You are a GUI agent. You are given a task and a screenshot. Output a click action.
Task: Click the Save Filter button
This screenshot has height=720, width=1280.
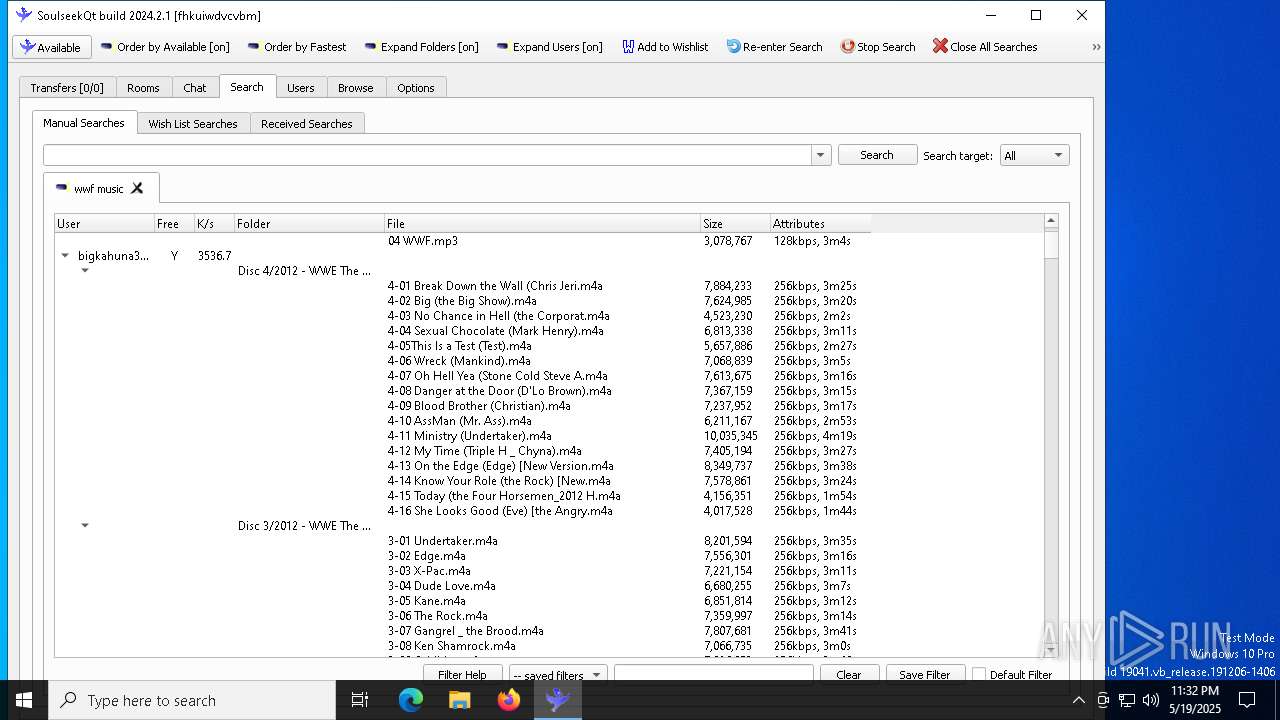(x=924, y=675)
